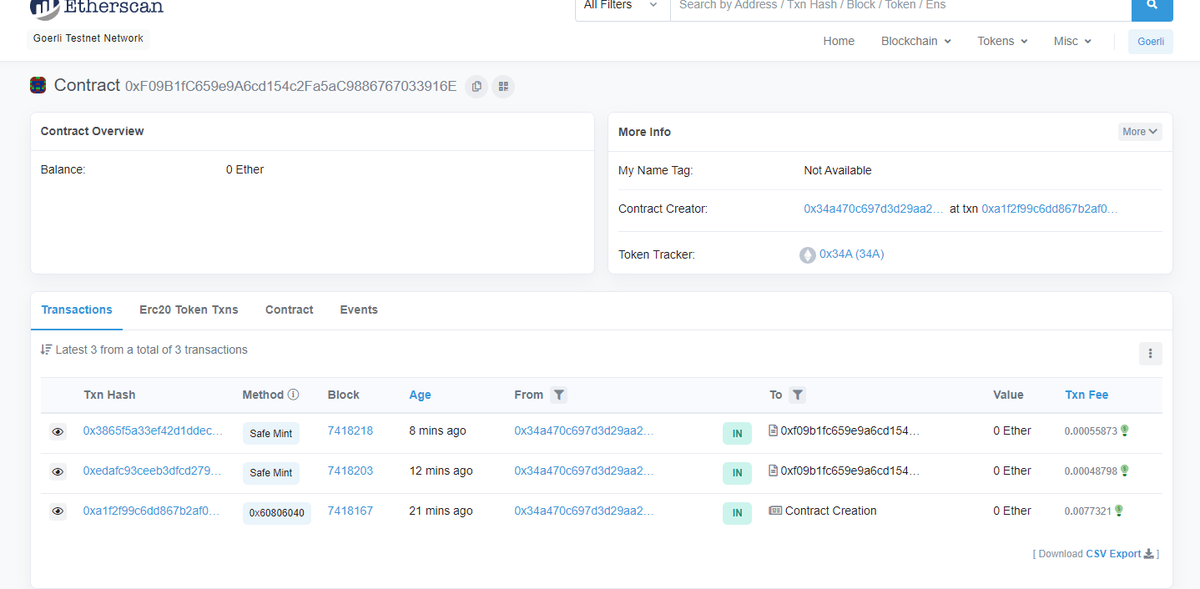Click the IN badge in row 7418203
This screenshot has width=1200, height=589.
coord(737,473)
